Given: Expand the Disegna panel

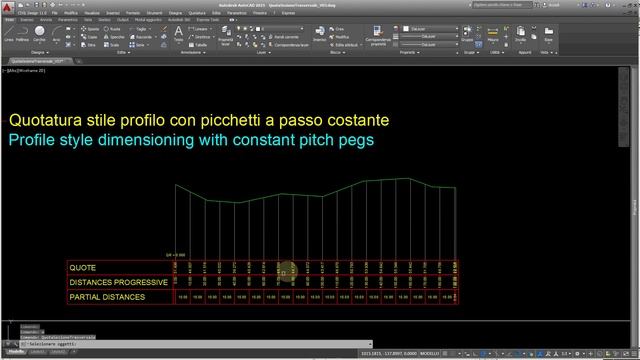Looking at the screenshot, I should tap(40, 53).
